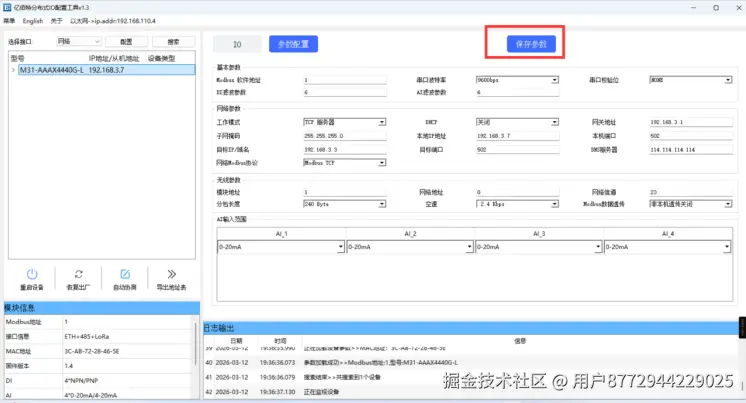This screenshot has width=746, height=403.
Task: Click the DI filter parameter field
Action: click(x=345, y=92)
